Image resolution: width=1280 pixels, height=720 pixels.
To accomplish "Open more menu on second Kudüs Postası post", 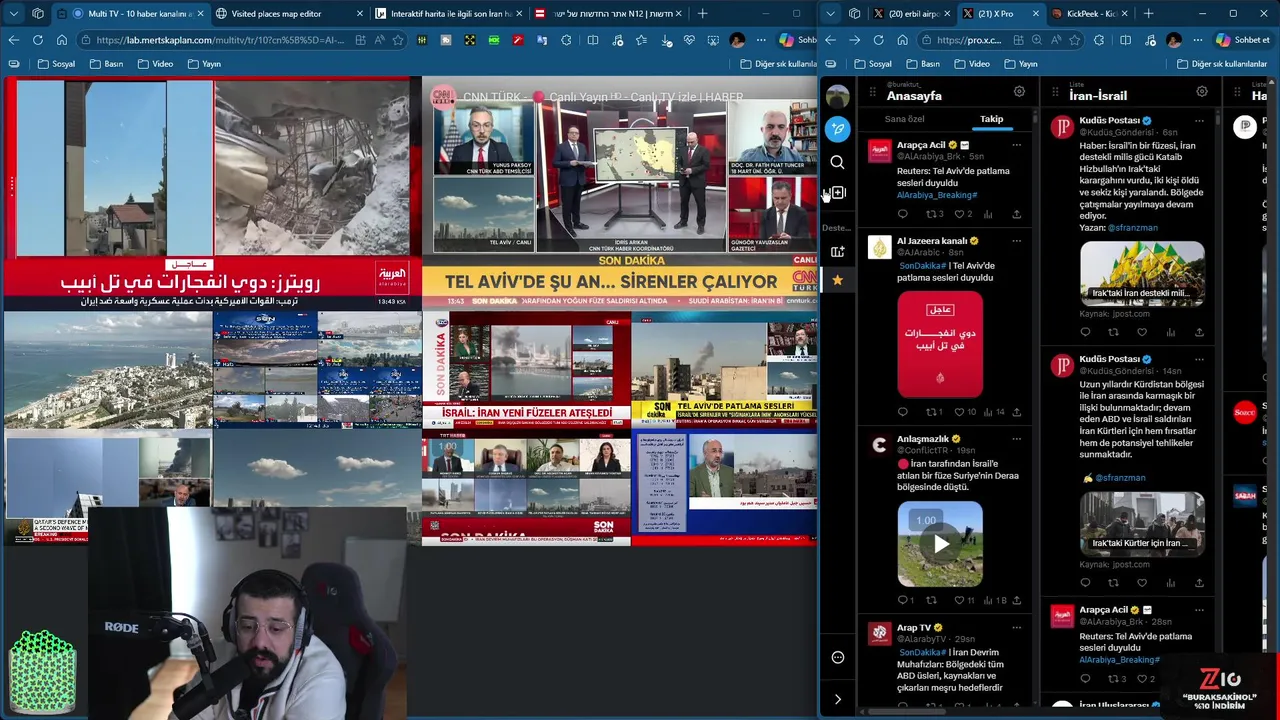I will point(1199,359).
